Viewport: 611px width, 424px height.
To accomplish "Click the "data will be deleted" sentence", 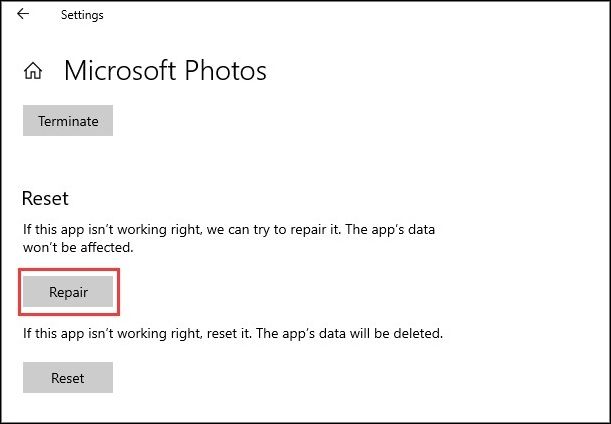I will pos(362,332).
